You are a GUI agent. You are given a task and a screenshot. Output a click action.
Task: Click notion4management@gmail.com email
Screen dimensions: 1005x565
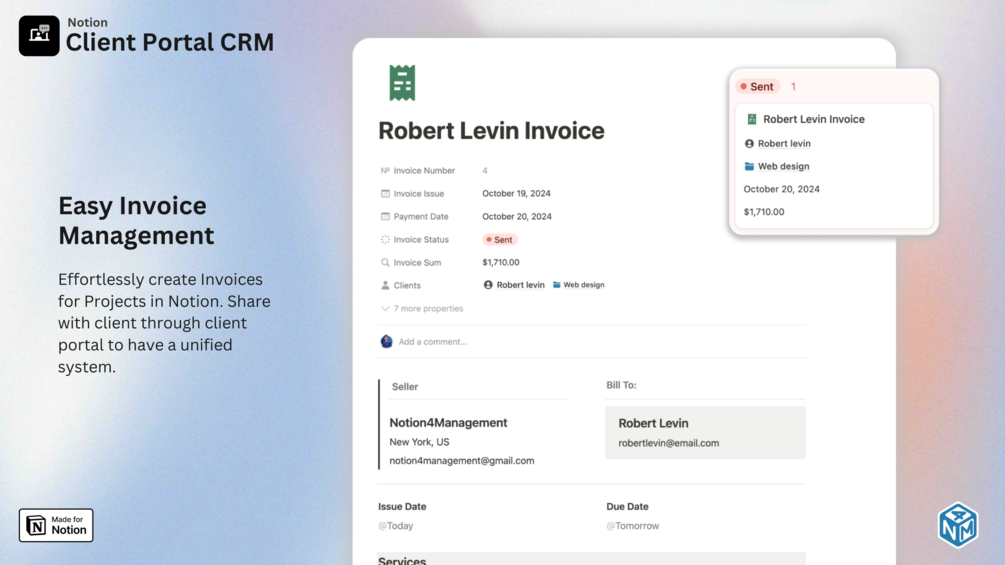pos(461,461)
